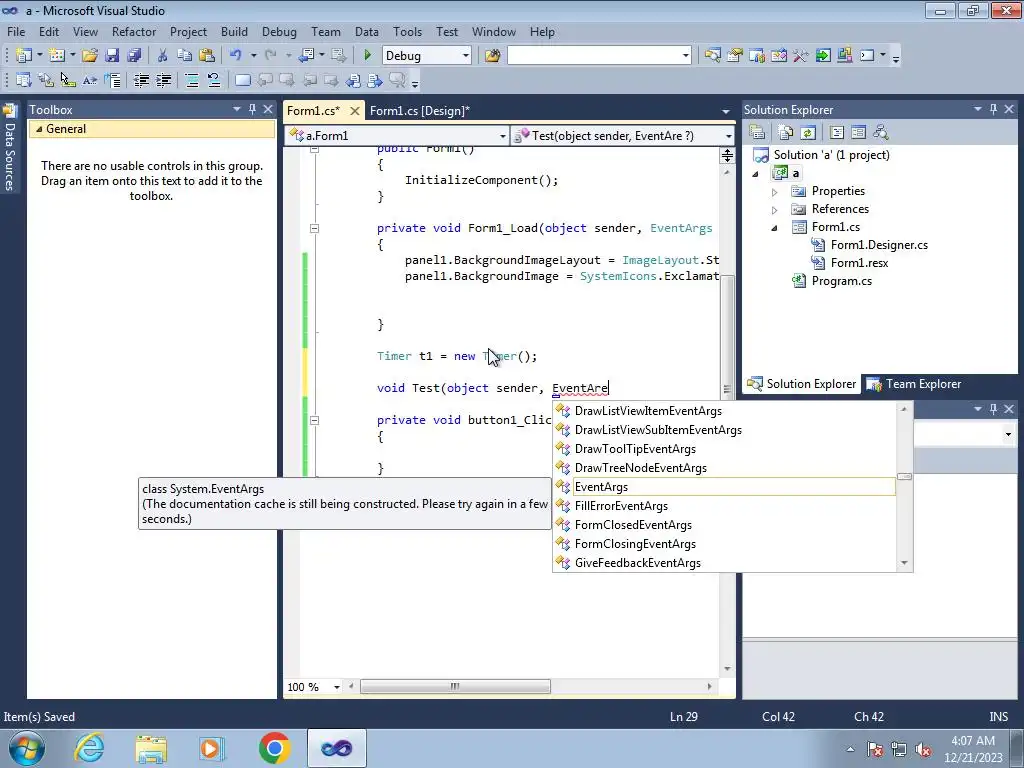Open the Debug configuration dropdown

click(x=466, y=56)
